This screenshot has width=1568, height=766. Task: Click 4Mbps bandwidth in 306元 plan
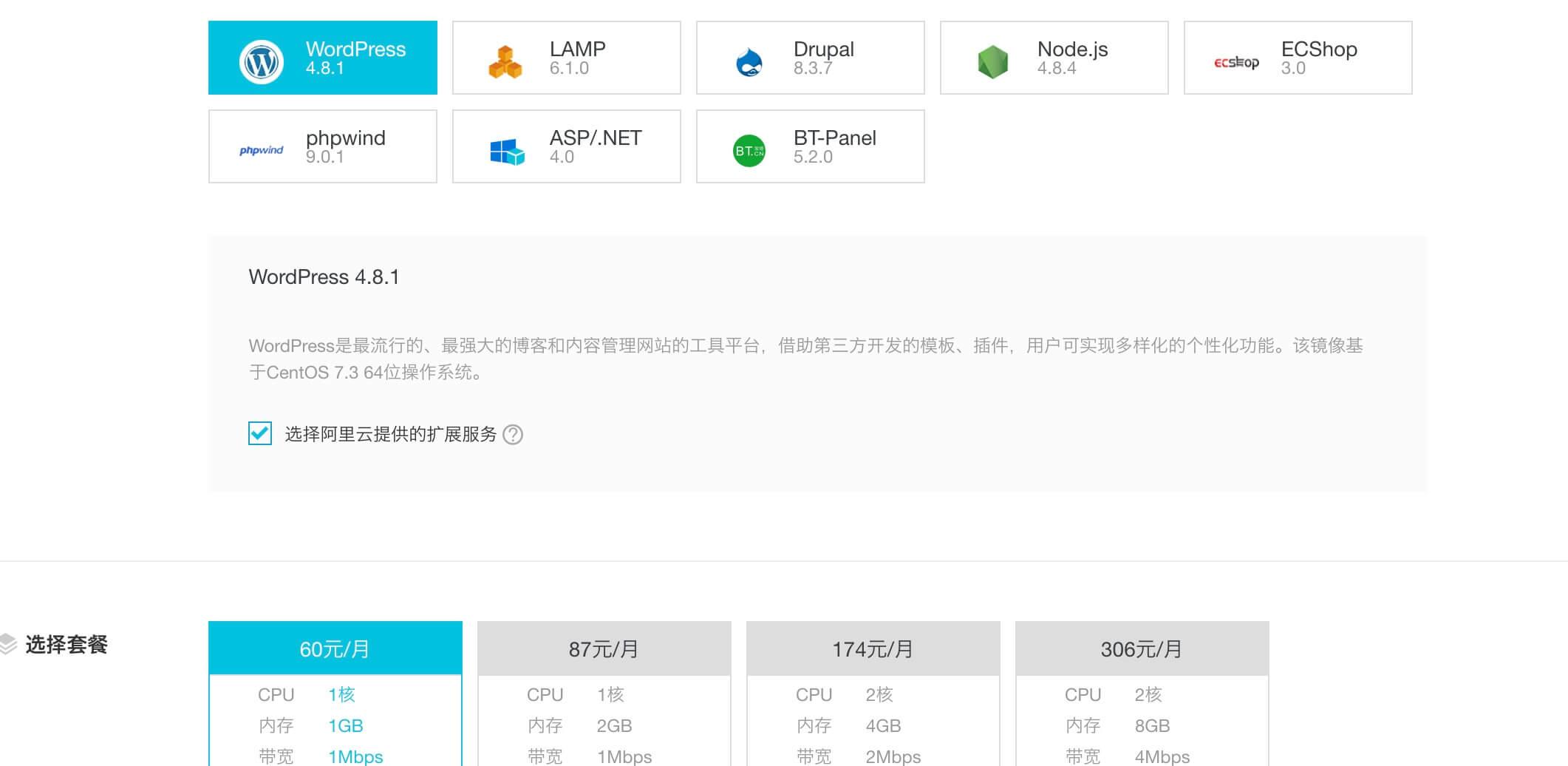1162,756
